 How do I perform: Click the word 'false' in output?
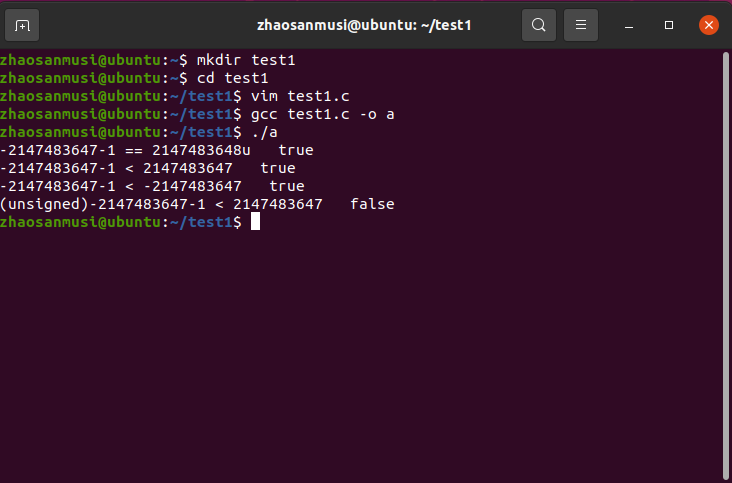coord(372,204)
